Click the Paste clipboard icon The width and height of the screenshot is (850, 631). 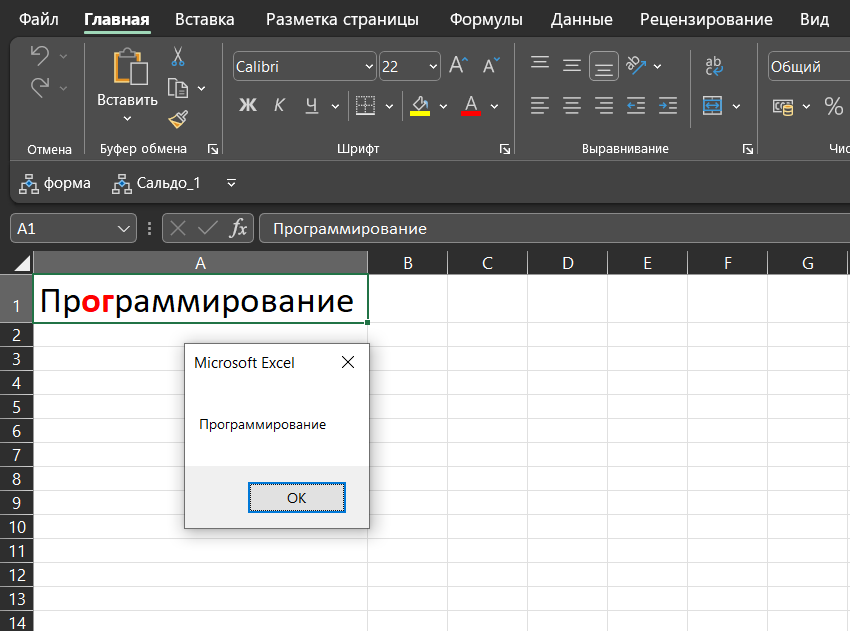coord(130,67)
